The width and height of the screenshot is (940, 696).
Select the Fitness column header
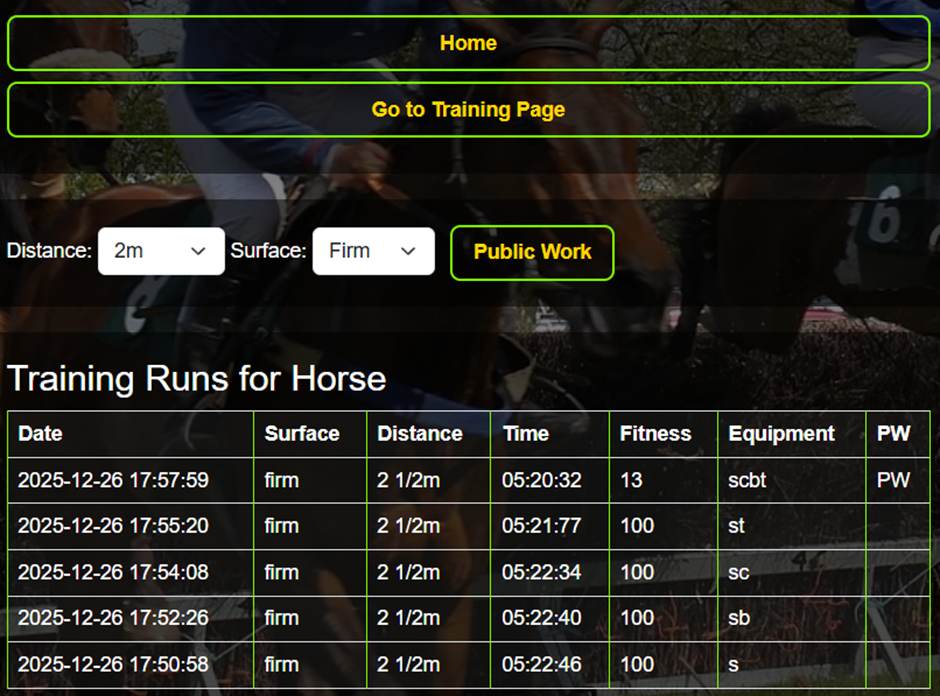[x=655, y=434]
